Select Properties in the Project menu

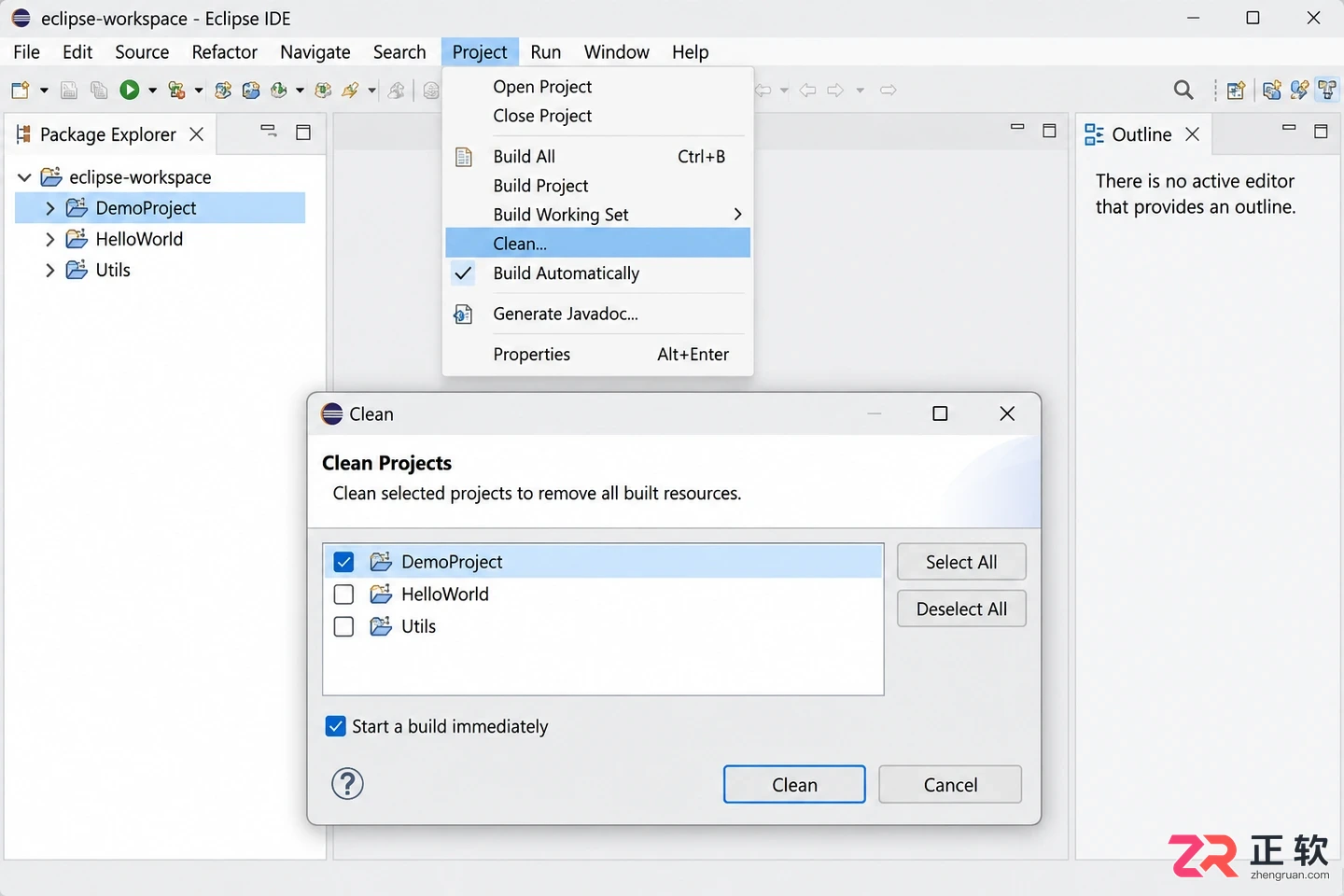tap(598, 355)
